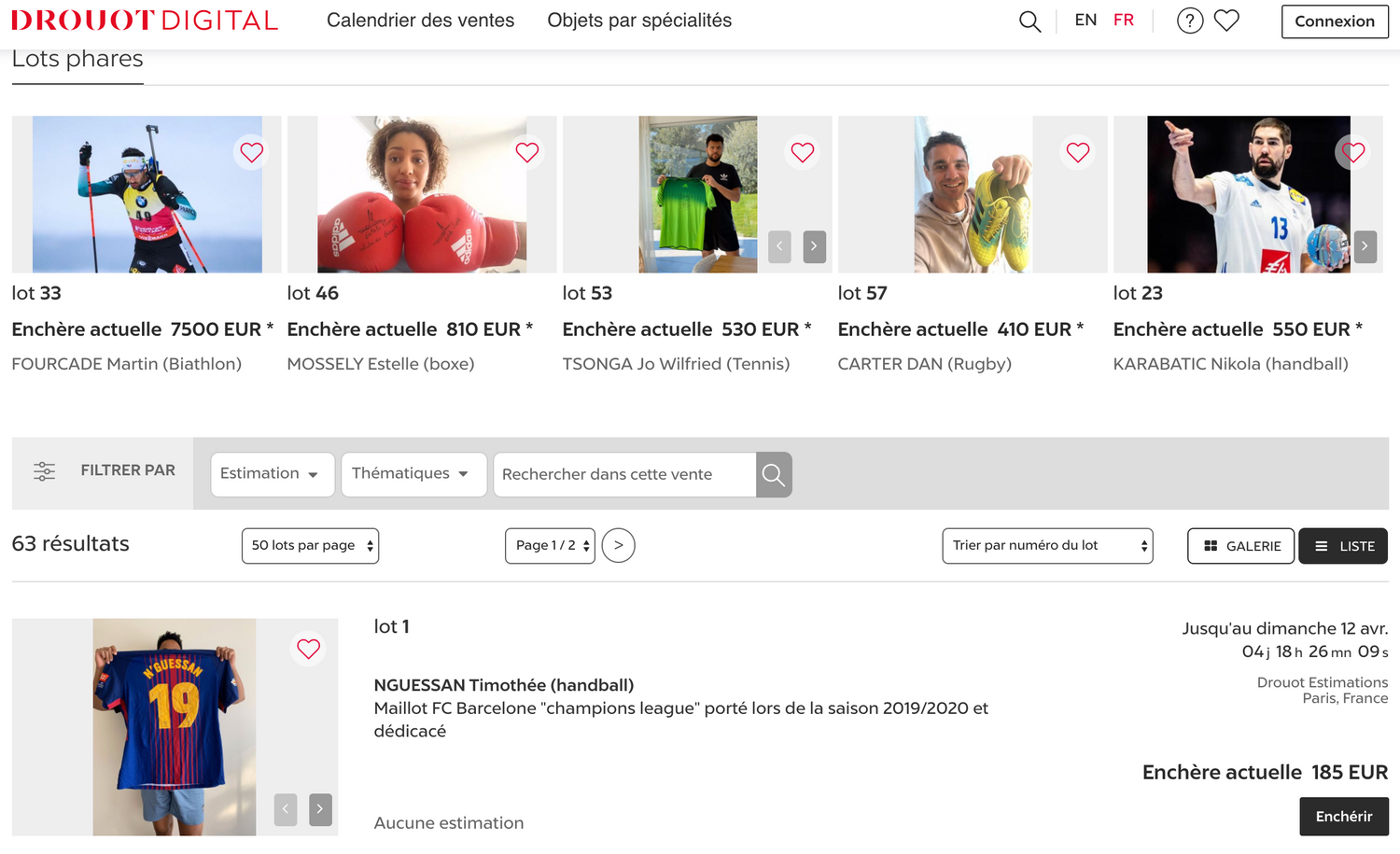The height and width of the screenshot is (854, 1400).
Task: Open MOSSELY Estelle (boxe) title
Action: pos(381,364)
